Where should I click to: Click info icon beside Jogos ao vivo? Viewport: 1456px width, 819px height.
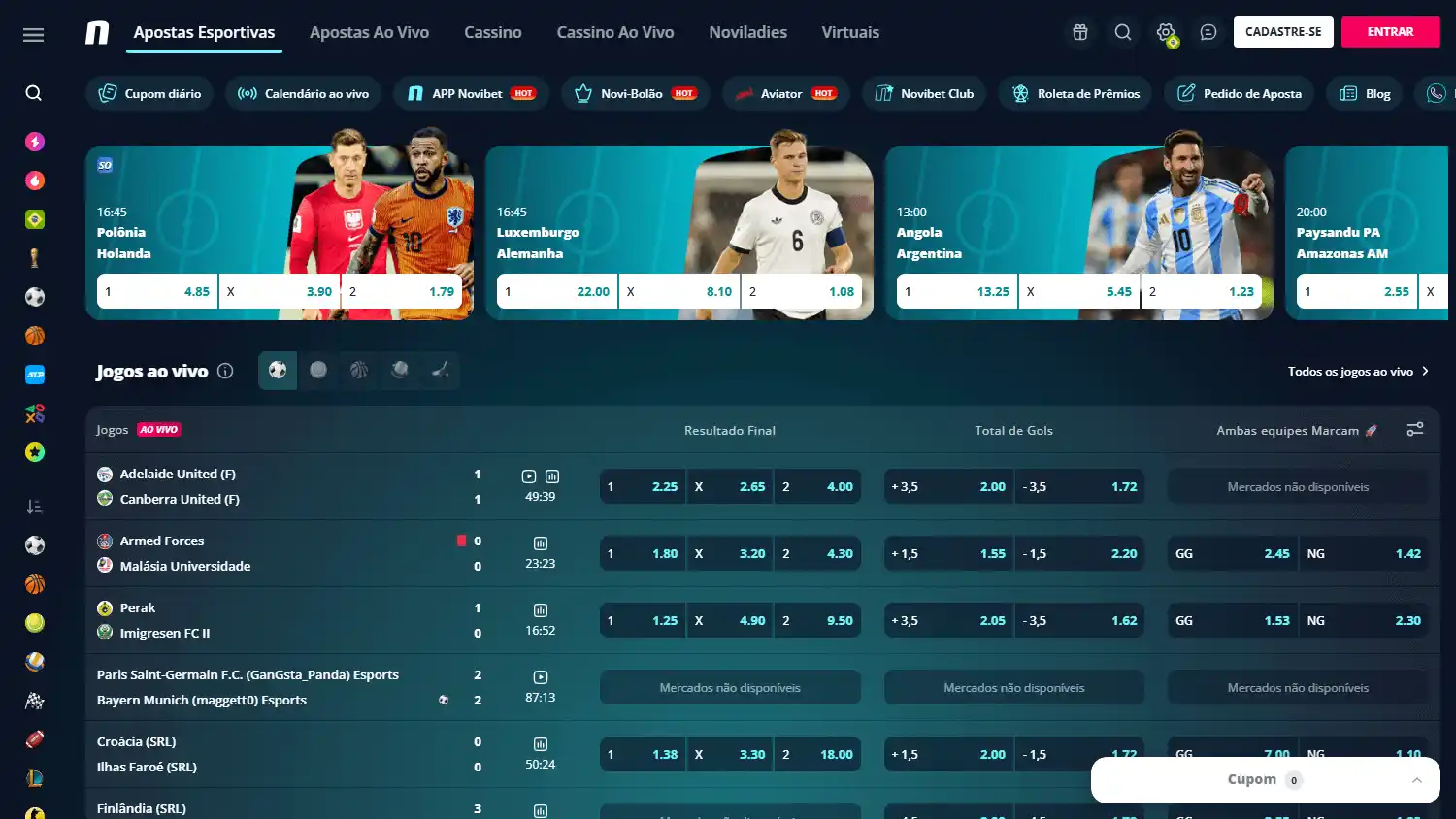click(x=225, y=371)
